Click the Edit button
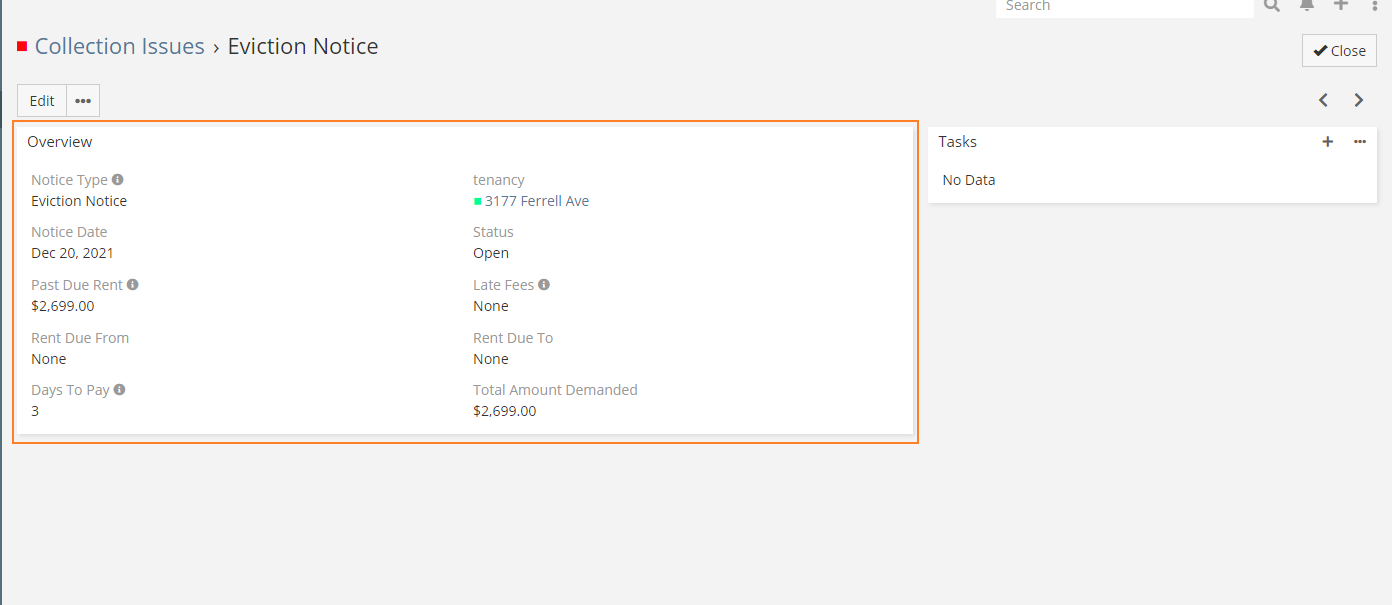 coord(42,101)
